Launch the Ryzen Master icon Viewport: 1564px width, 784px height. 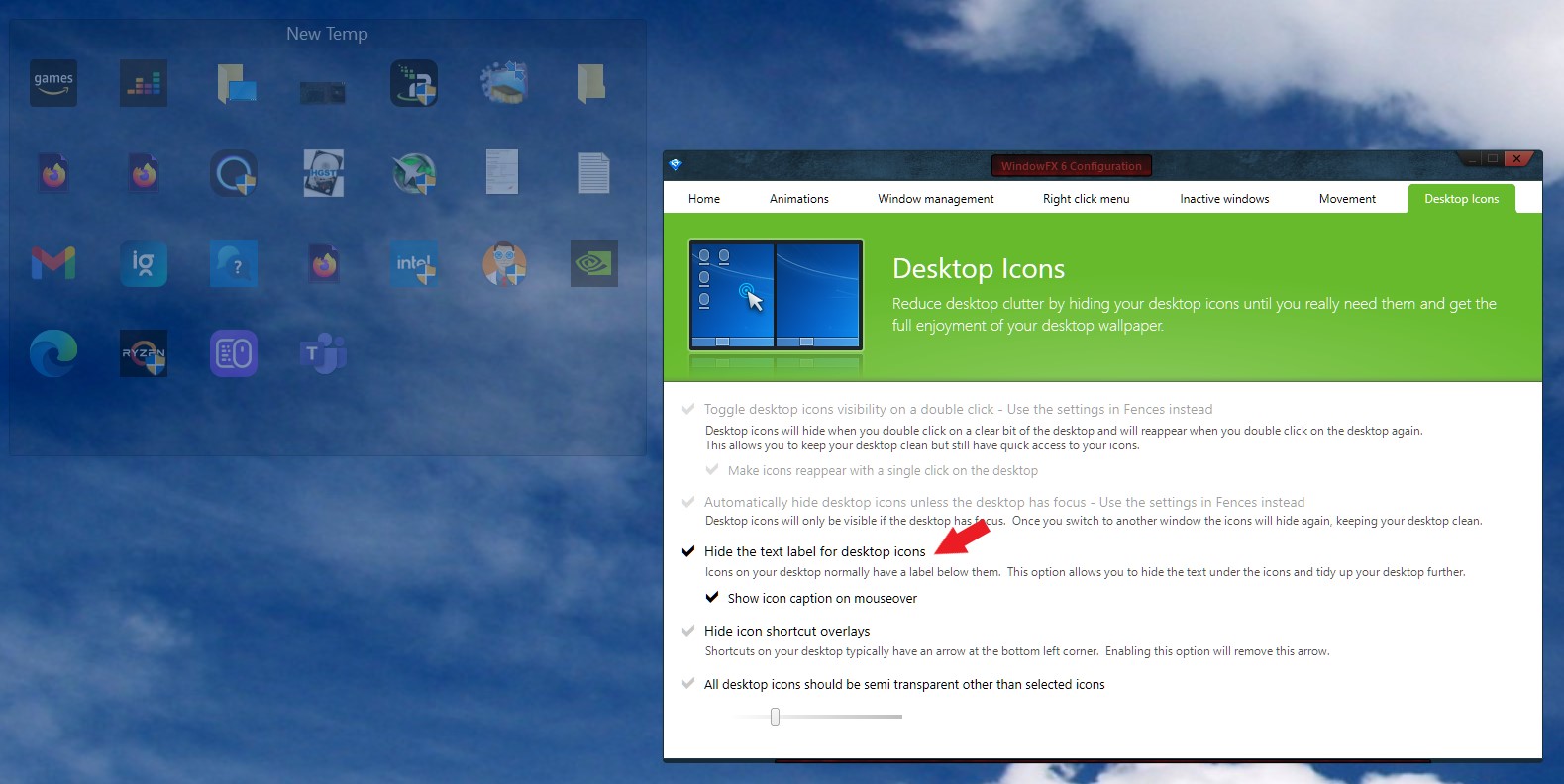pyautogui.click(x=144, y=353)
